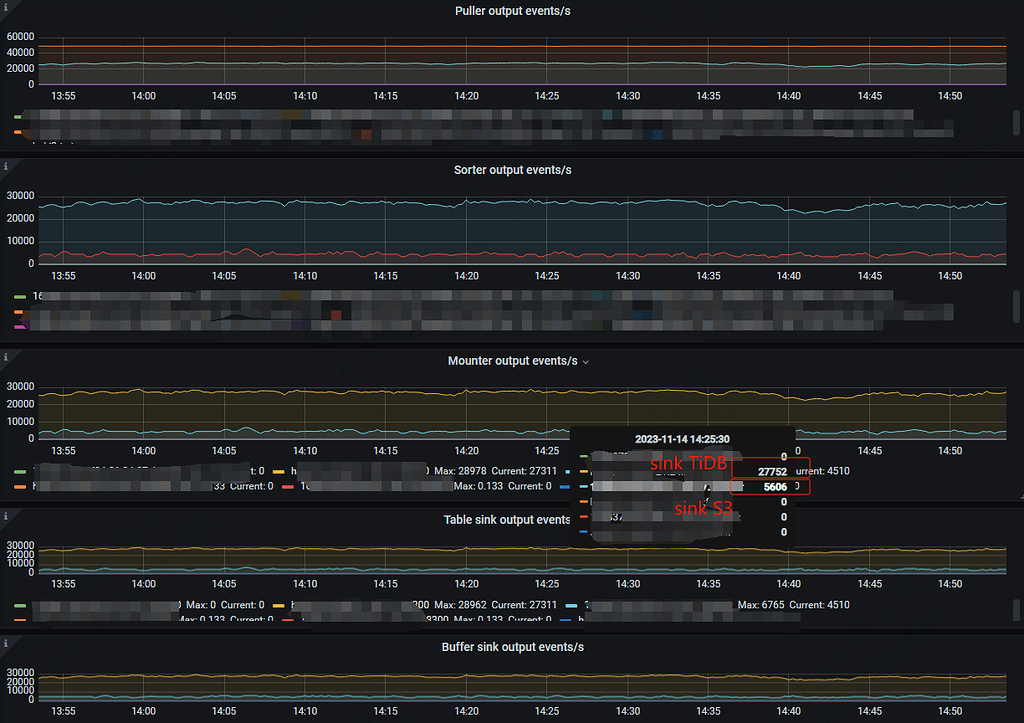
Task: Click the 14:25:30 timestamp in the tooltip
Action: [x=683, y=438]
